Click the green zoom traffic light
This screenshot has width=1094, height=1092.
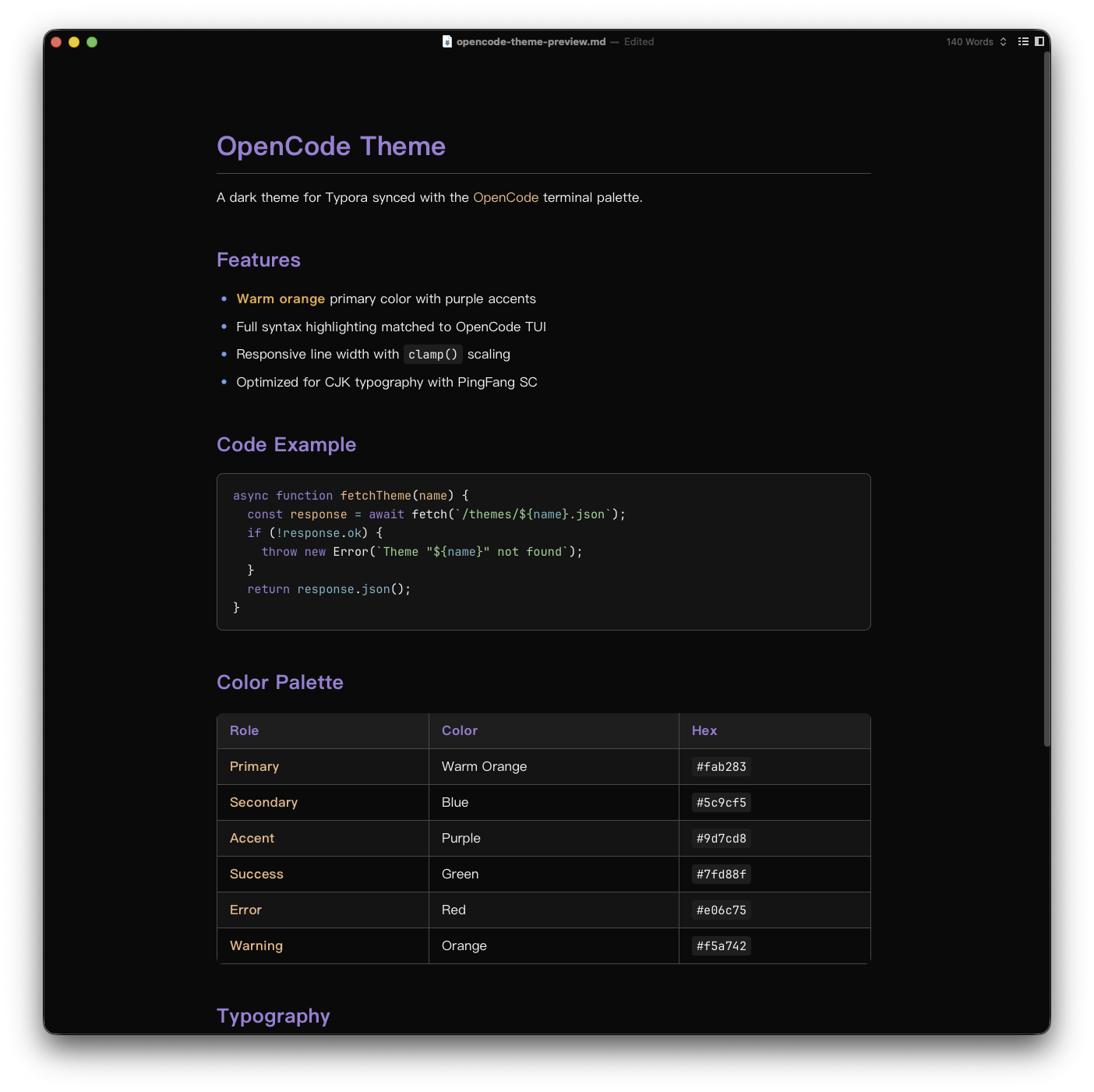[x=92, y=41]
